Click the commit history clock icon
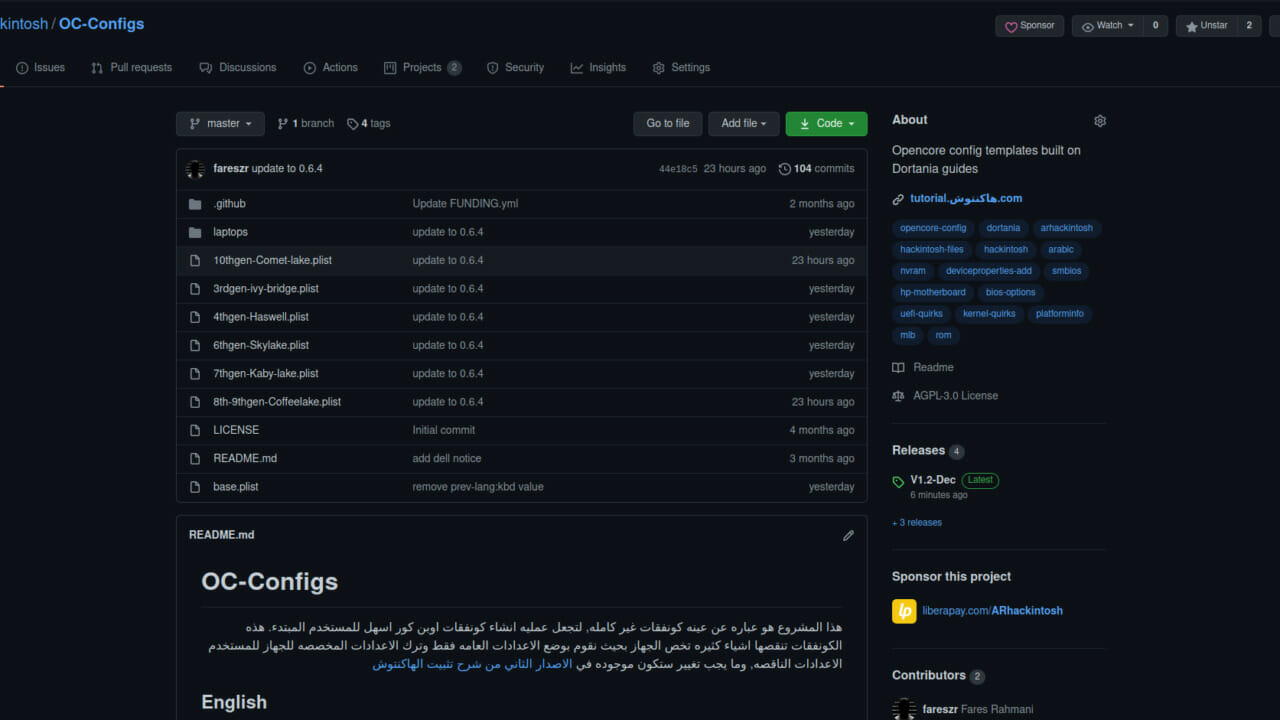Viewport: 1280px width, 720px height. 784,169
